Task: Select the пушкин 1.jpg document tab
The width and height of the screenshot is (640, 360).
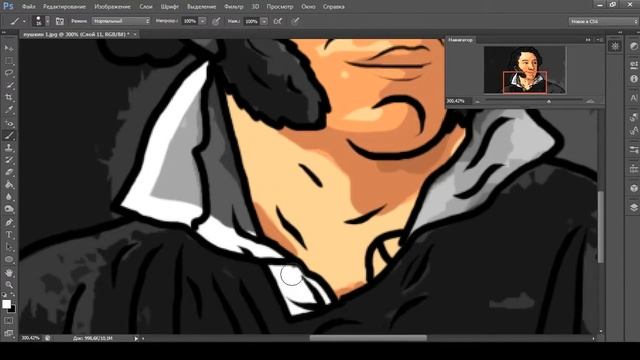Action: 76,35
